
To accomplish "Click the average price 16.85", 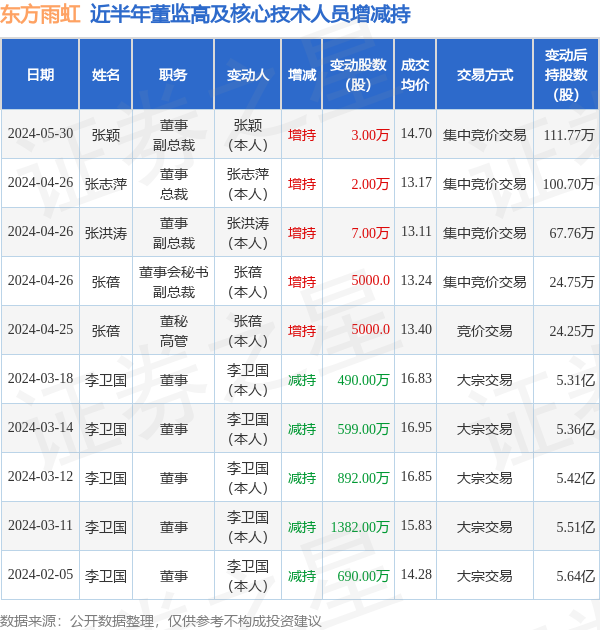I will coord(416,477).
